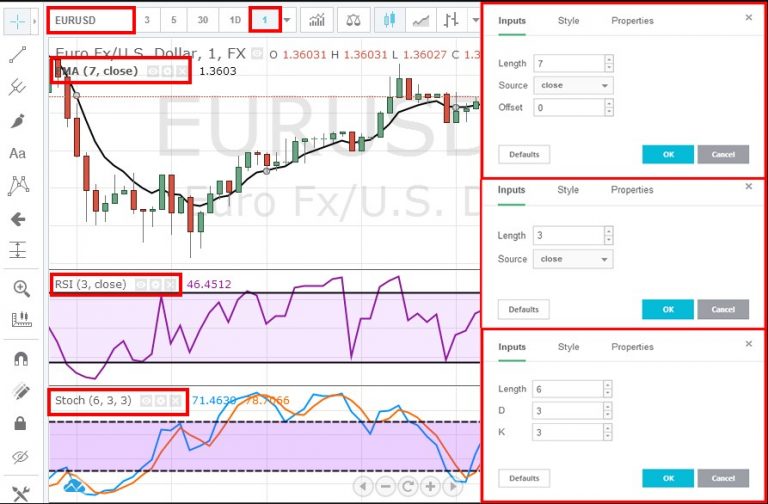Cancel the RSI settings dialog
Viewport: 768px width, 504px height.
pyautogui.click(x=723, y=310)
